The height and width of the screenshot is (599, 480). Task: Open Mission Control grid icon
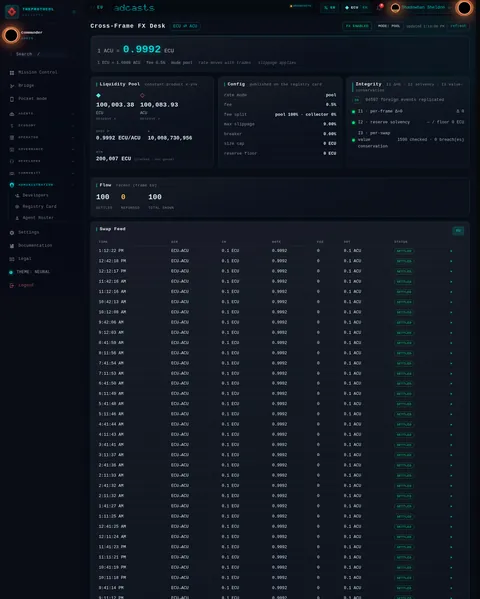[12, 73]
